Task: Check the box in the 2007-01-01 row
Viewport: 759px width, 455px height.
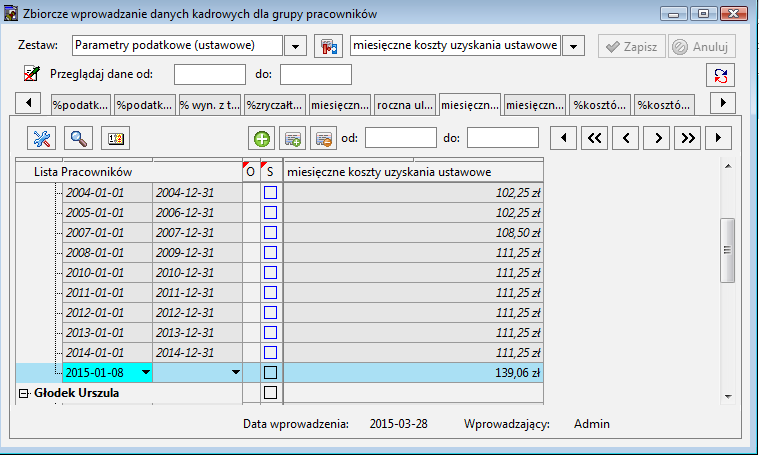Action: pos(271,232)
